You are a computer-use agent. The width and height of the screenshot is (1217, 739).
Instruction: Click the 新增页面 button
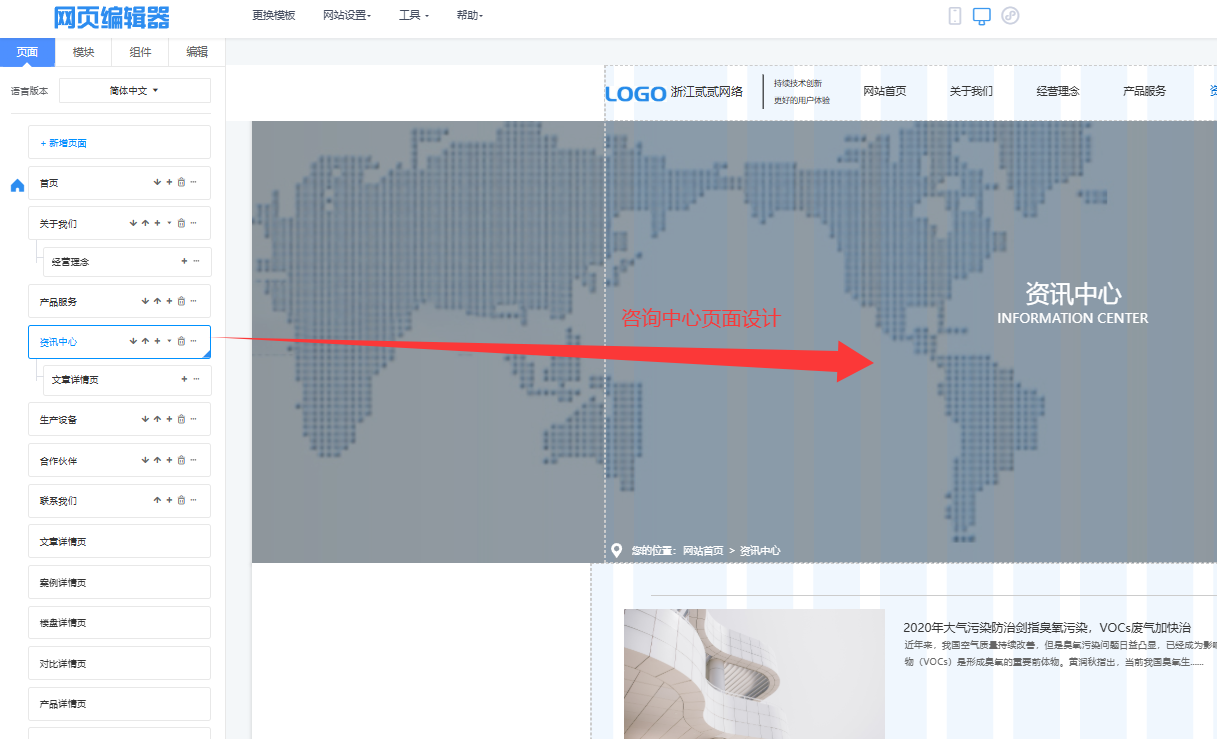point(119,142)
